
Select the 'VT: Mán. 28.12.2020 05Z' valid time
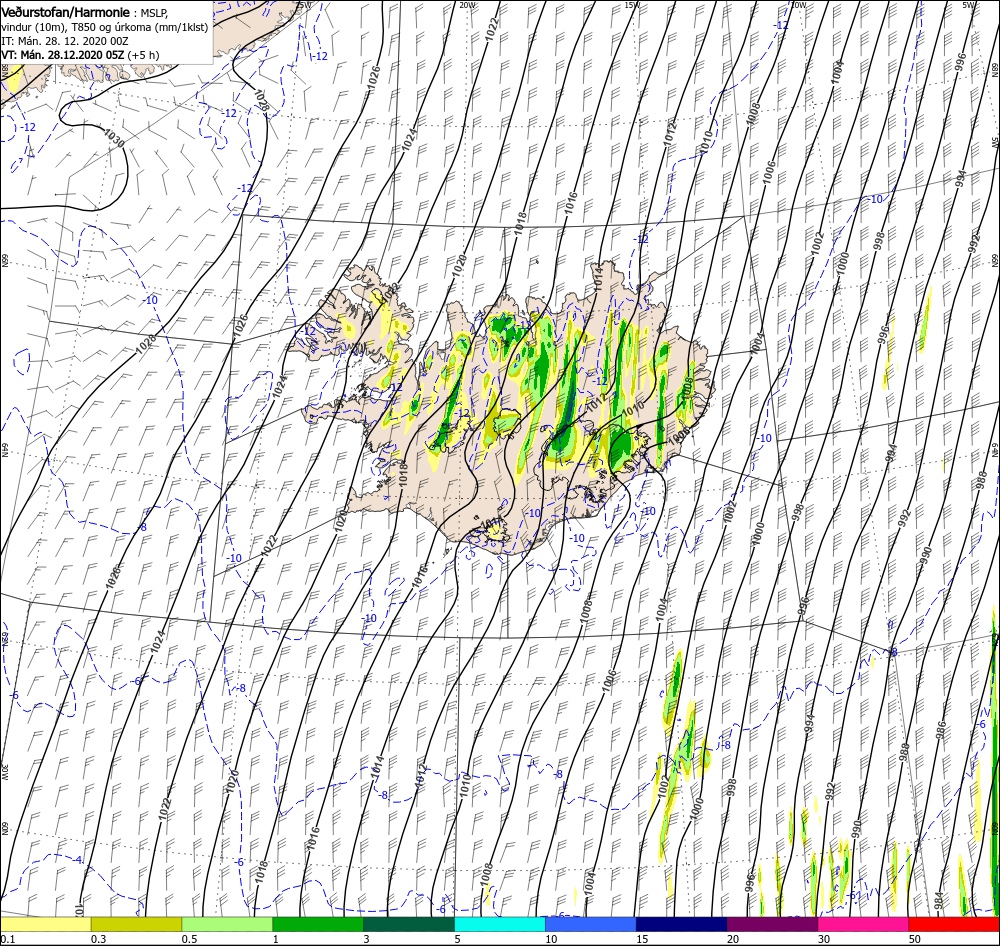[62, 55]
